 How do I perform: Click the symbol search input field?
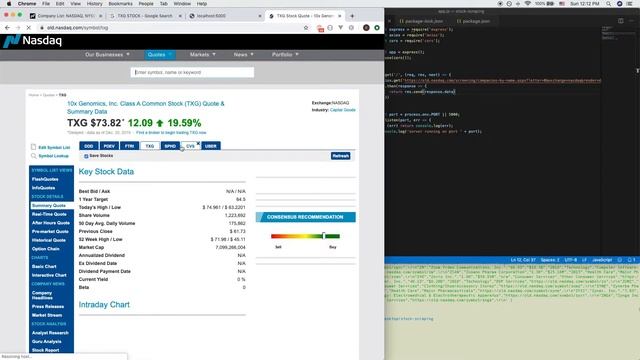click(x=192, y=72)
